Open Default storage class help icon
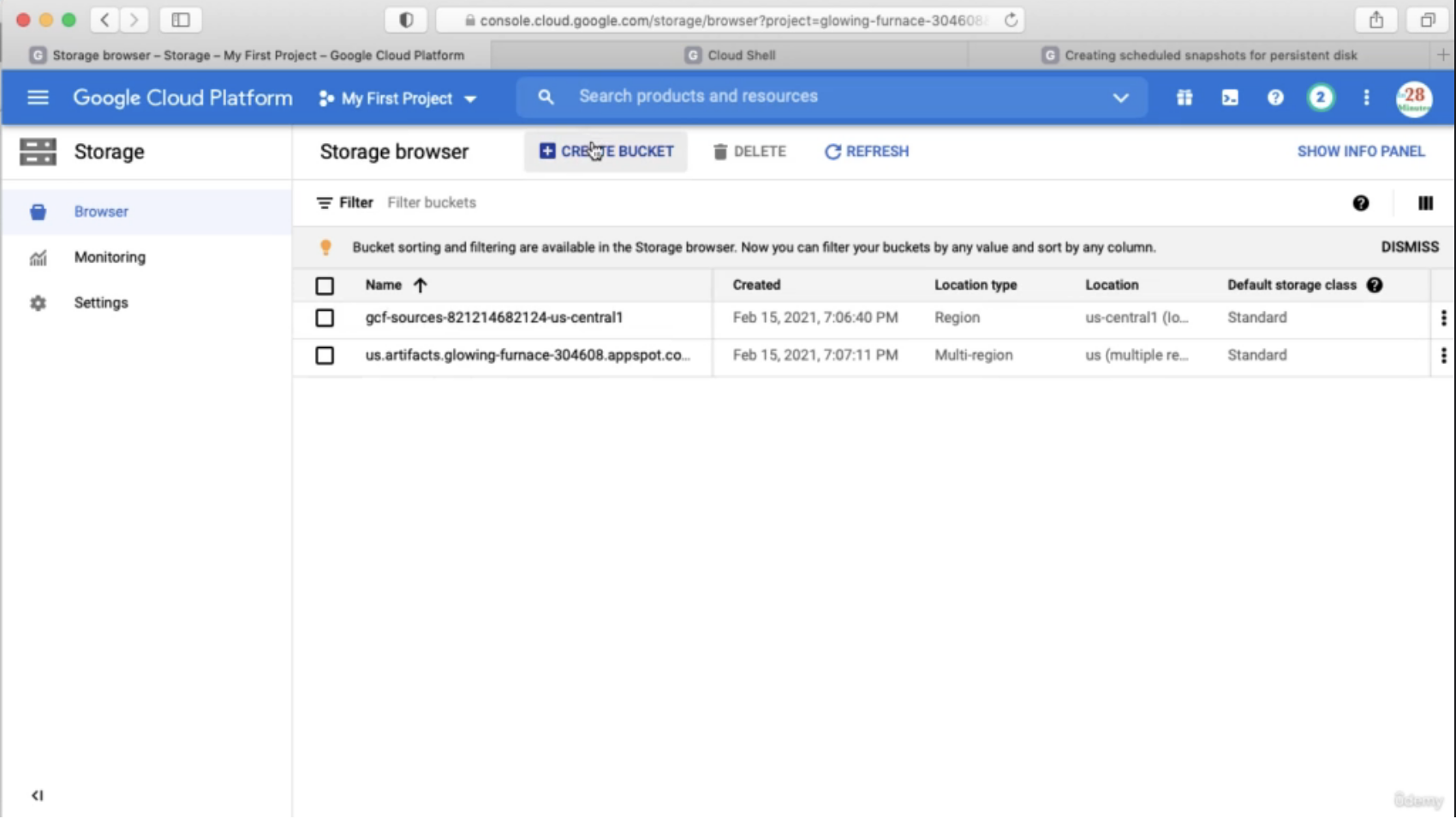The height and width of the screenshot is (819, 1456). pos(1375,285)
